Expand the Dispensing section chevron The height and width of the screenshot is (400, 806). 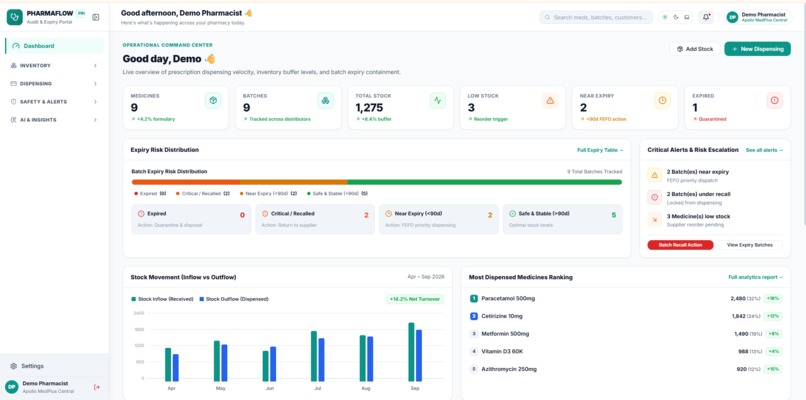coord(95,83)
